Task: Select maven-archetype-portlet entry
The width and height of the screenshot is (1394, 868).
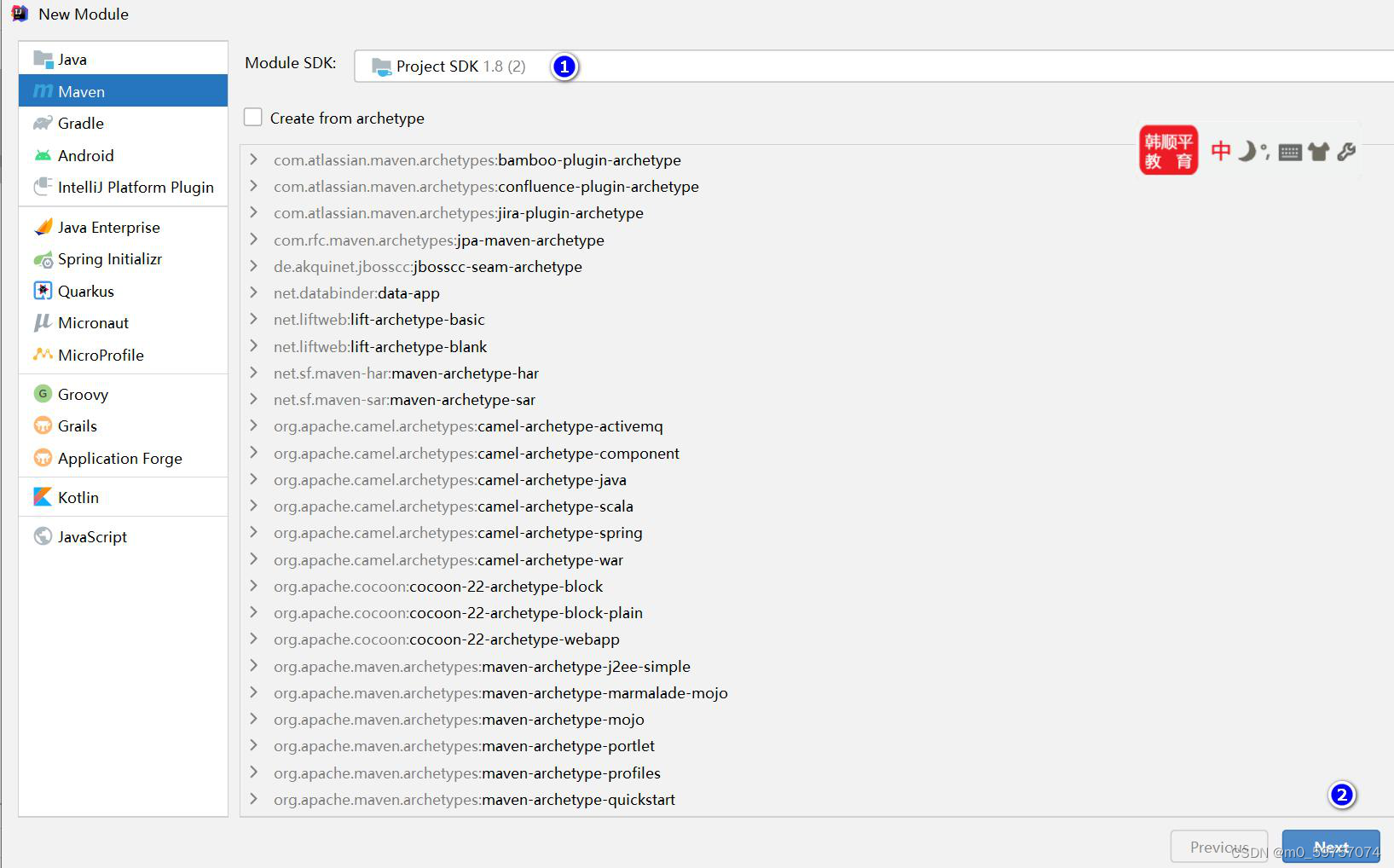Action: coord(465,745)
